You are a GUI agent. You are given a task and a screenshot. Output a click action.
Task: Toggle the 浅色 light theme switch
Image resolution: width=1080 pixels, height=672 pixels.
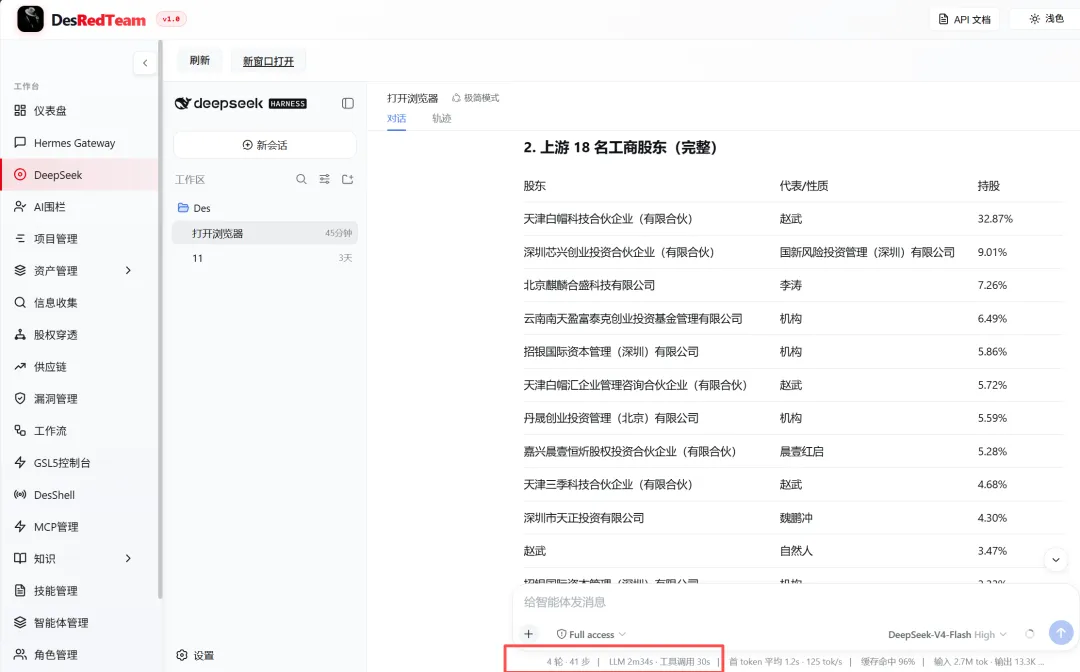point(1046,19)
